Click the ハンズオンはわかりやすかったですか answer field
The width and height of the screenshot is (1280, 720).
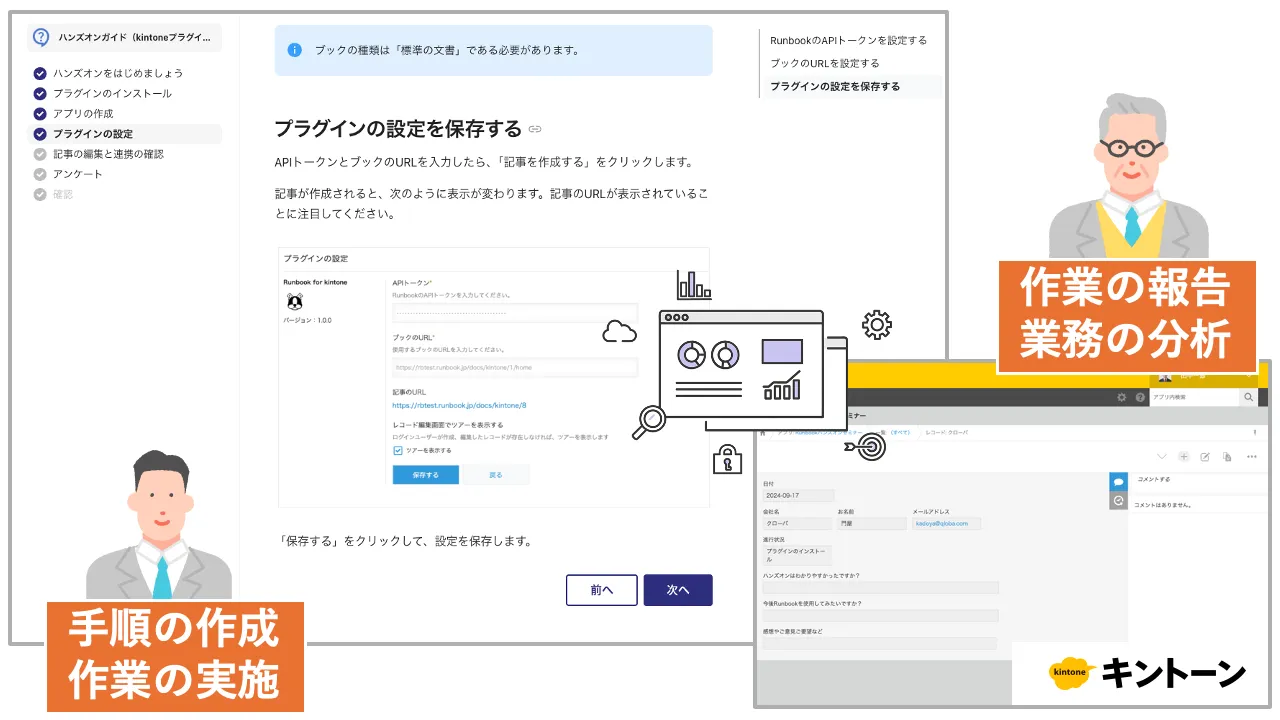880,588
